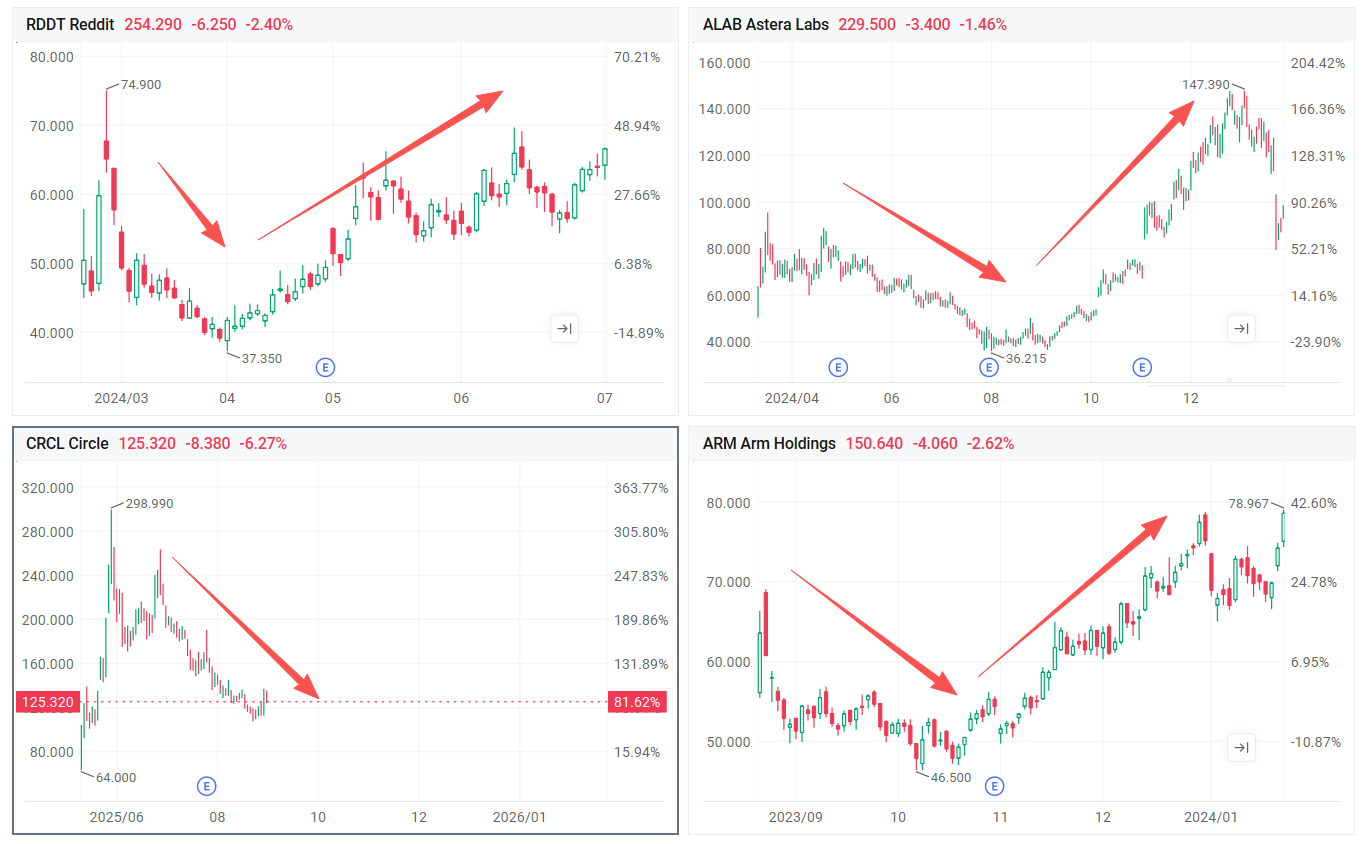This screenshot has height=844, width=1371.
Task: Click the middle earnings marker on Astera Labs chart
Action: pos(989,367)
